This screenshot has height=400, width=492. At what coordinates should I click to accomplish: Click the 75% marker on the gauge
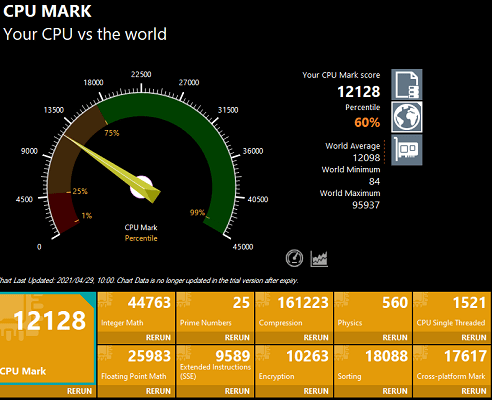112,133
